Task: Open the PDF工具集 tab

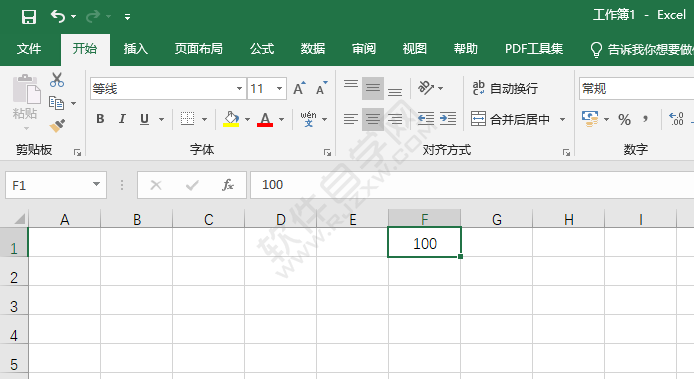Action: (x=534, y=49)
